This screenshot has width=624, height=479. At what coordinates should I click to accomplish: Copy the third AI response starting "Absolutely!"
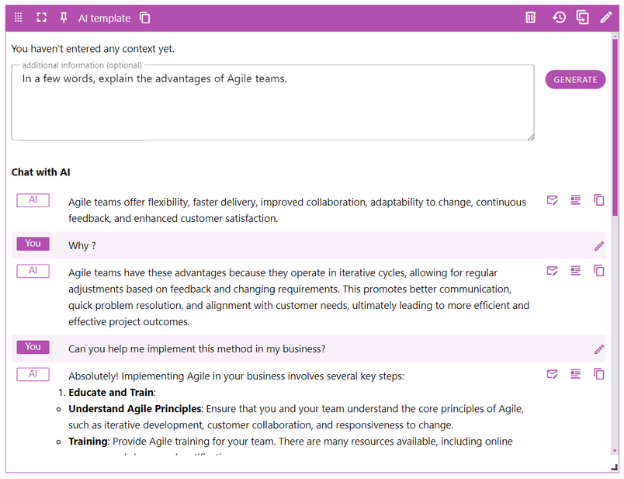(599, 374)
